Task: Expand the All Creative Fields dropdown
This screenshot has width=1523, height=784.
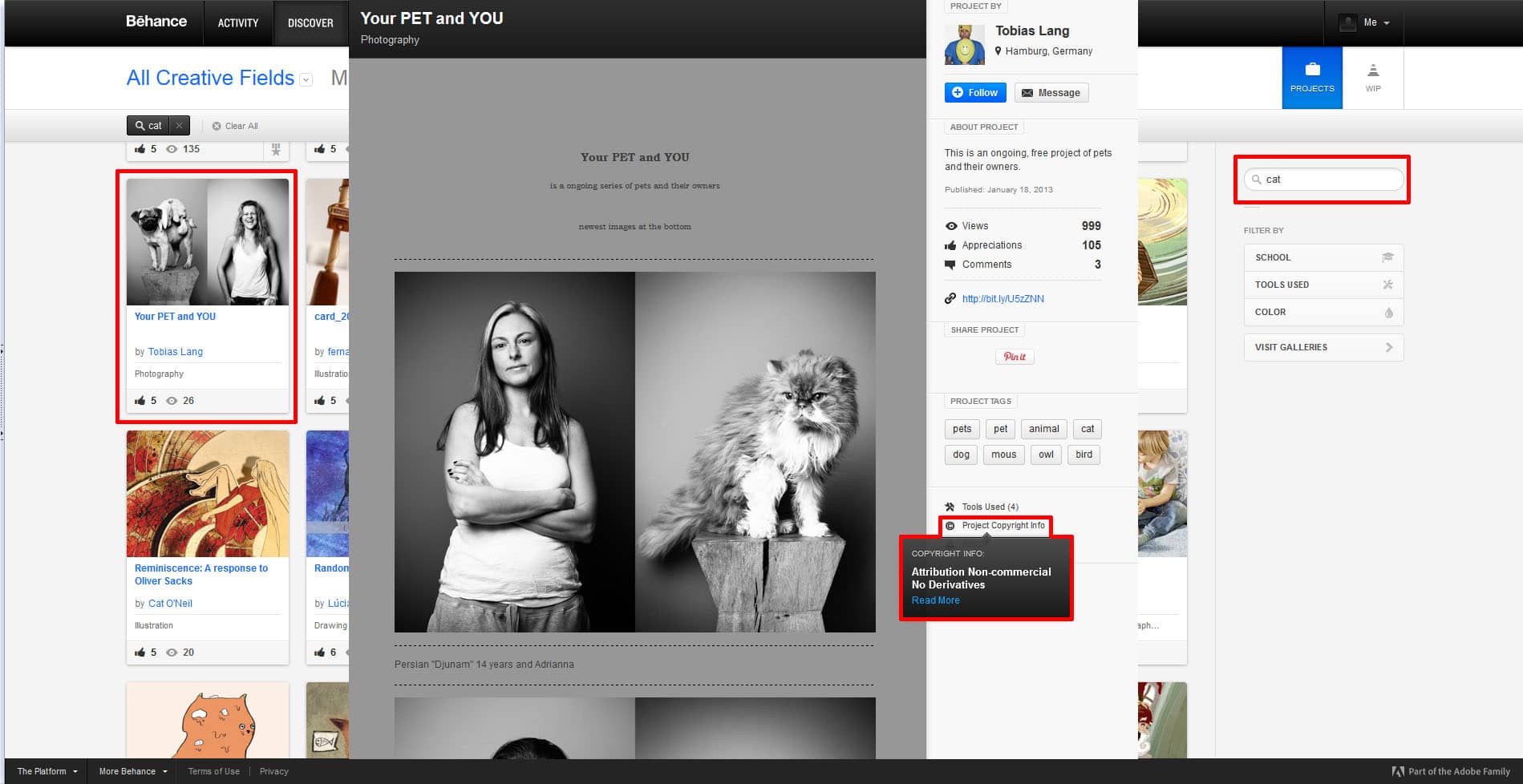Action: (x=306, y=79)
